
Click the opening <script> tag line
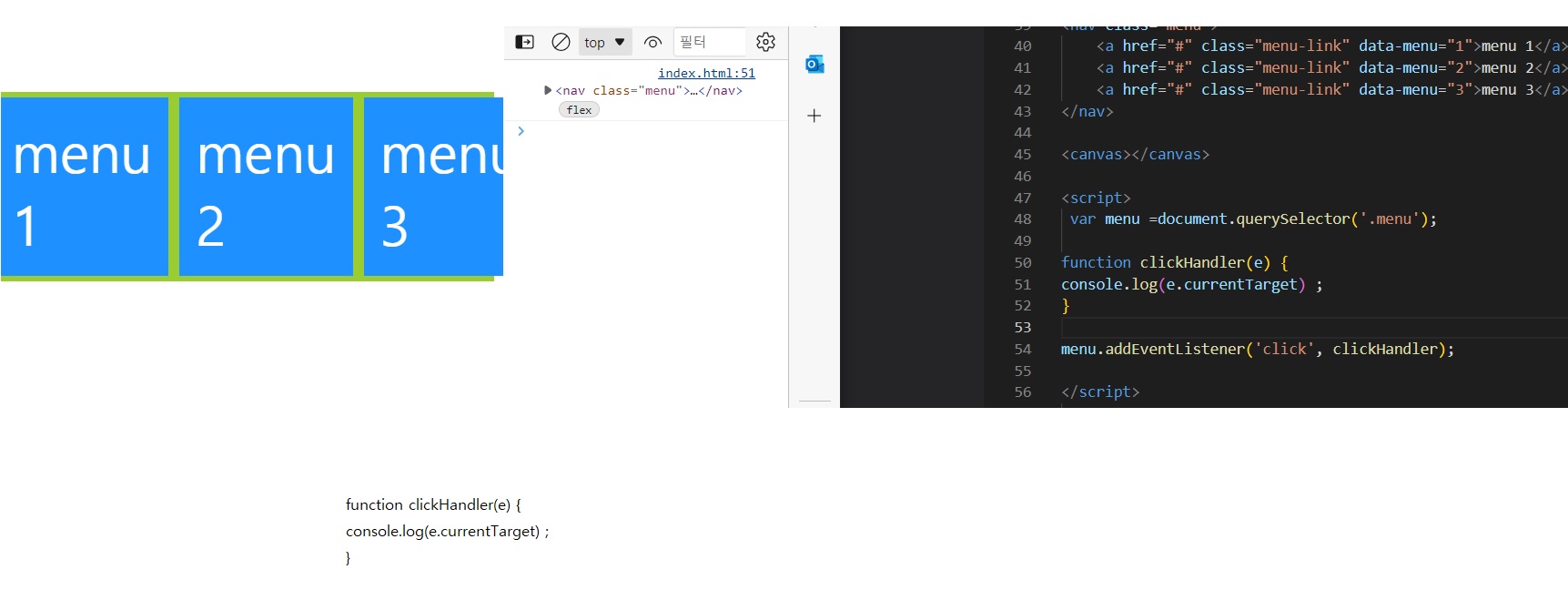coord(1096,198)
